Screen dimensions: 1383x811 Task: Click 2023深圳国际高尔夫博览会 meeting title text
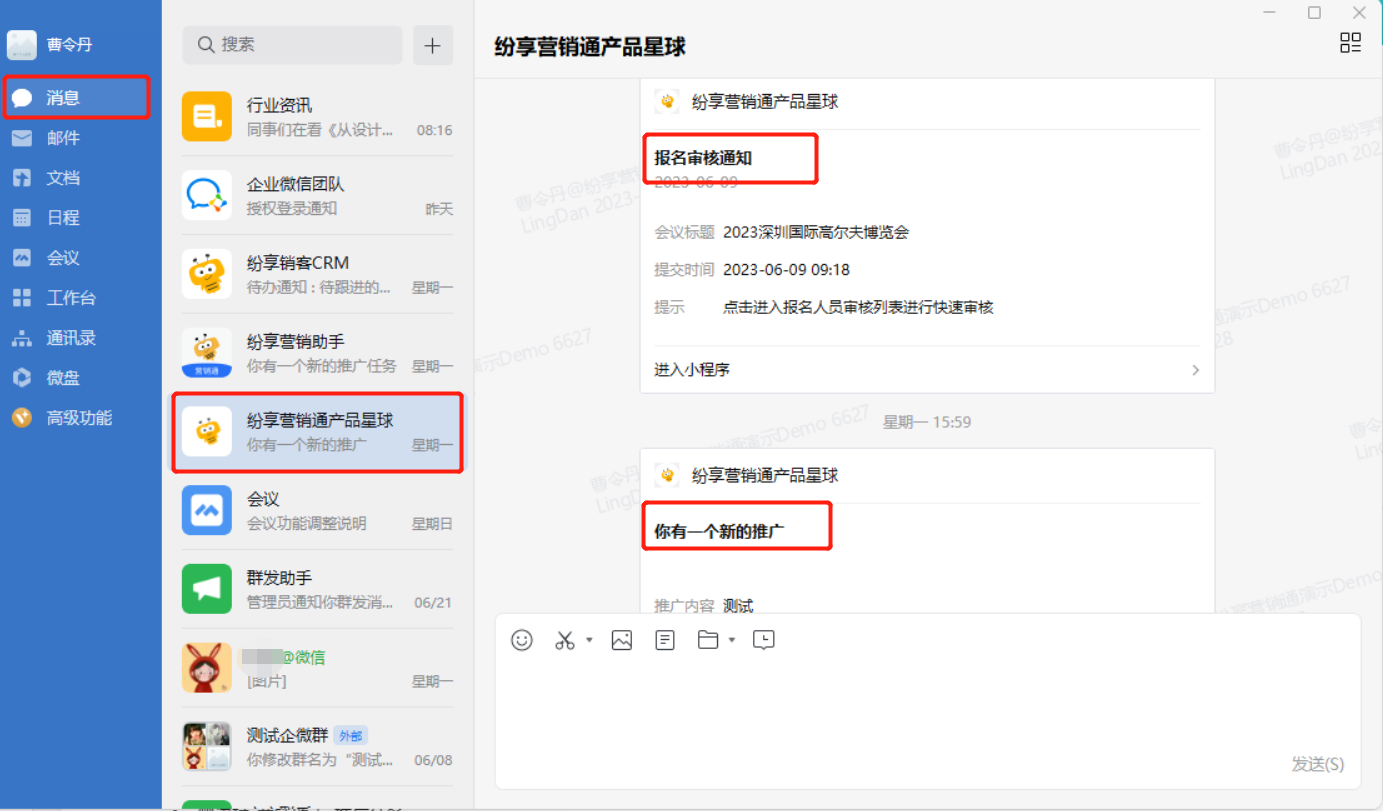pos(816,233)
